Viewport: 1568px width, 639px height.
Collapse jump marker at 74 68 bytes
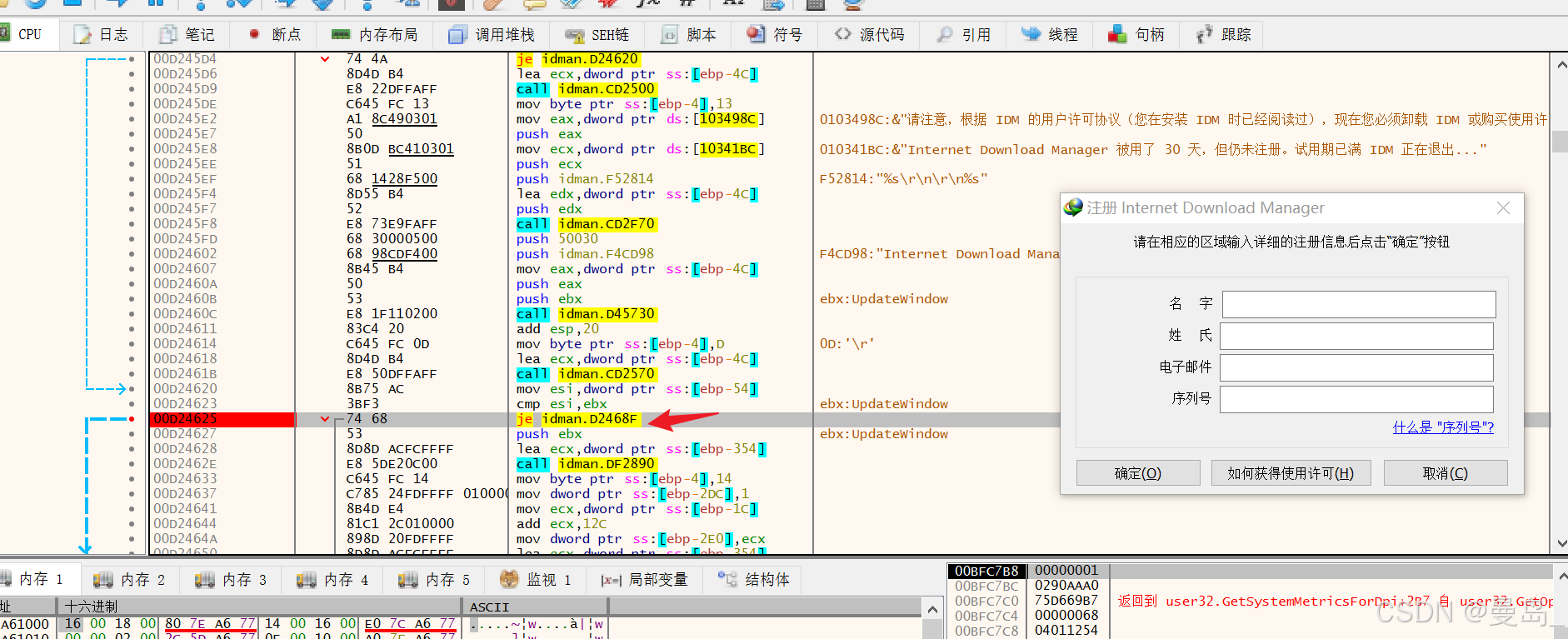pyautogui.click(x=325, y=419)
